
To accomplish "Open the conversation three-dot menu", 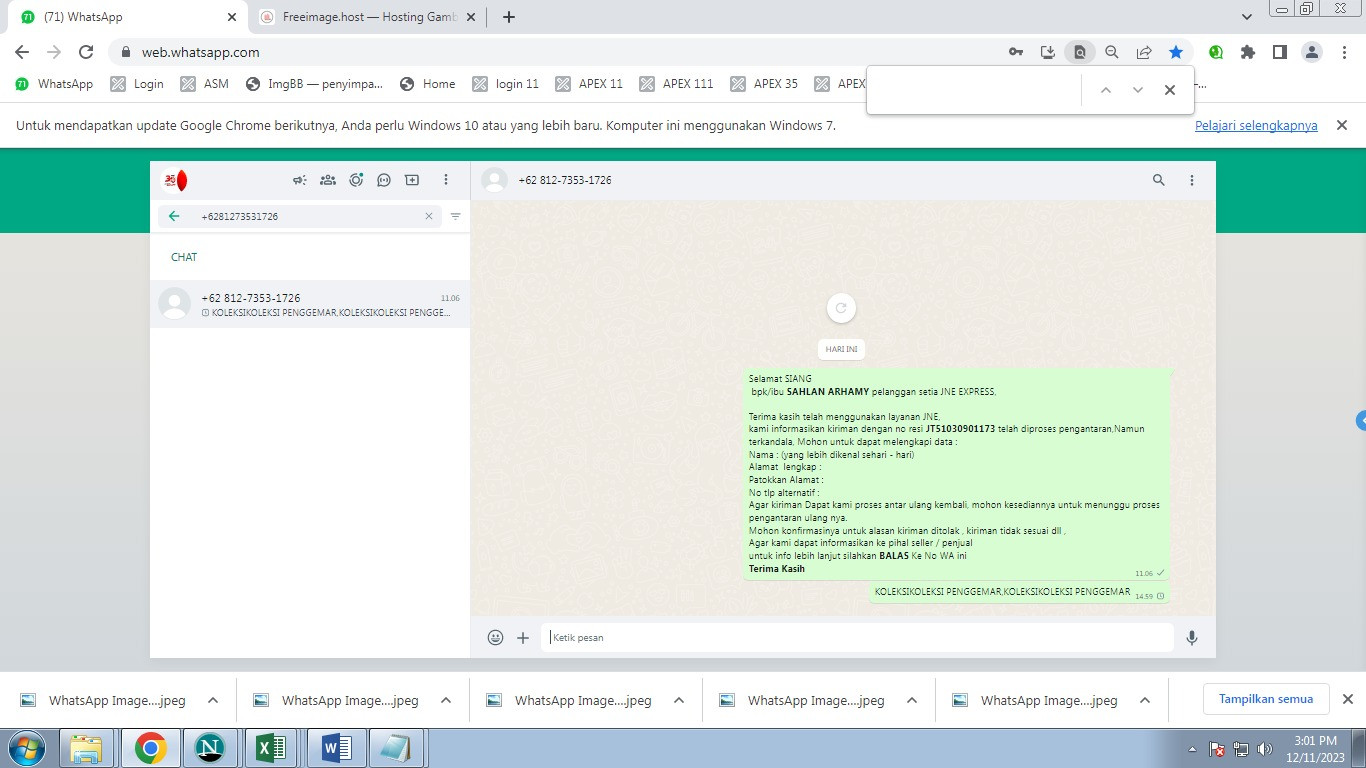I will [x=1192, y=180].
